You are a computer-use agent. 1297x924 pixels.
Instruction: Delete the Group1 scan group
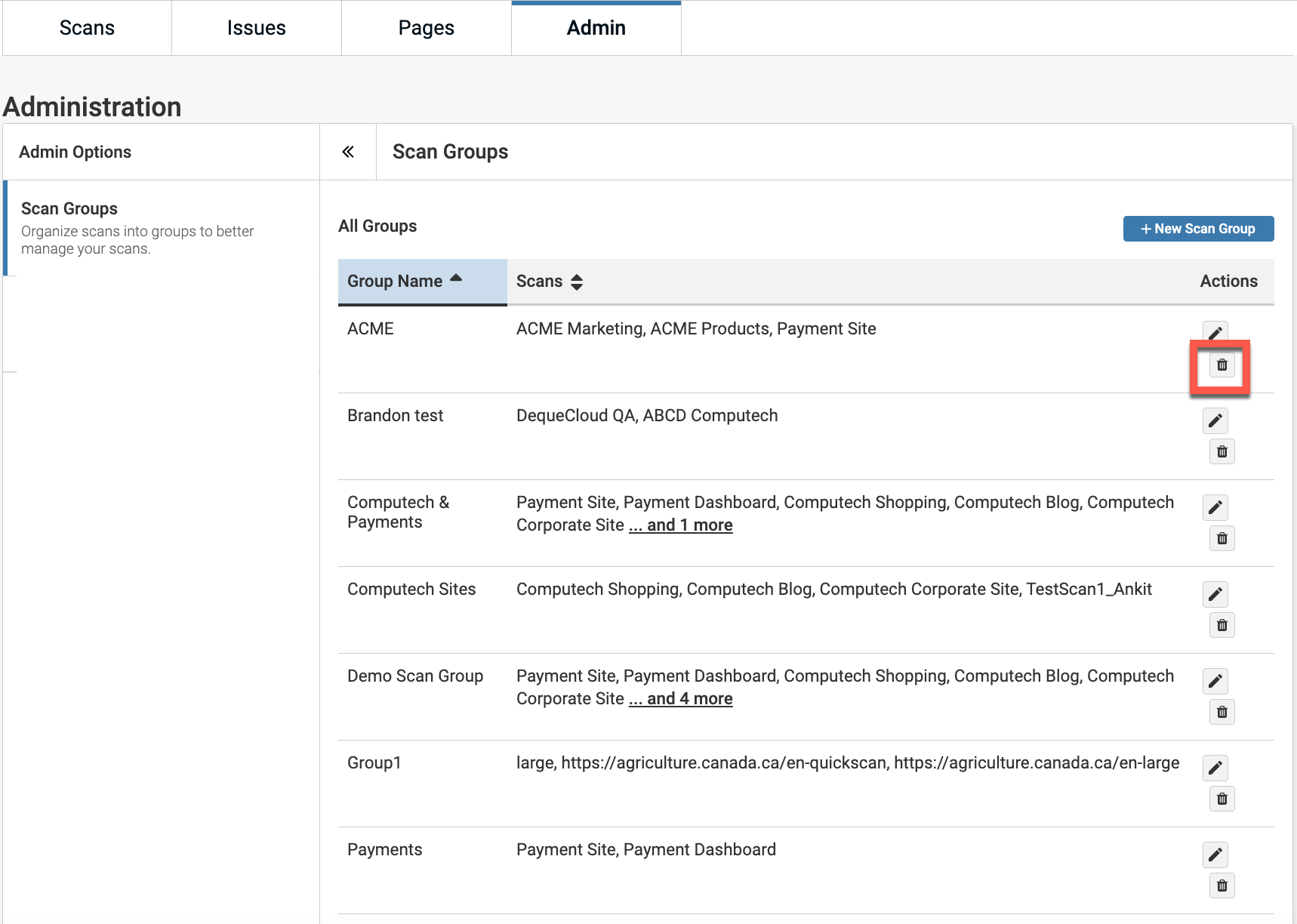(x=1222, y=799)
